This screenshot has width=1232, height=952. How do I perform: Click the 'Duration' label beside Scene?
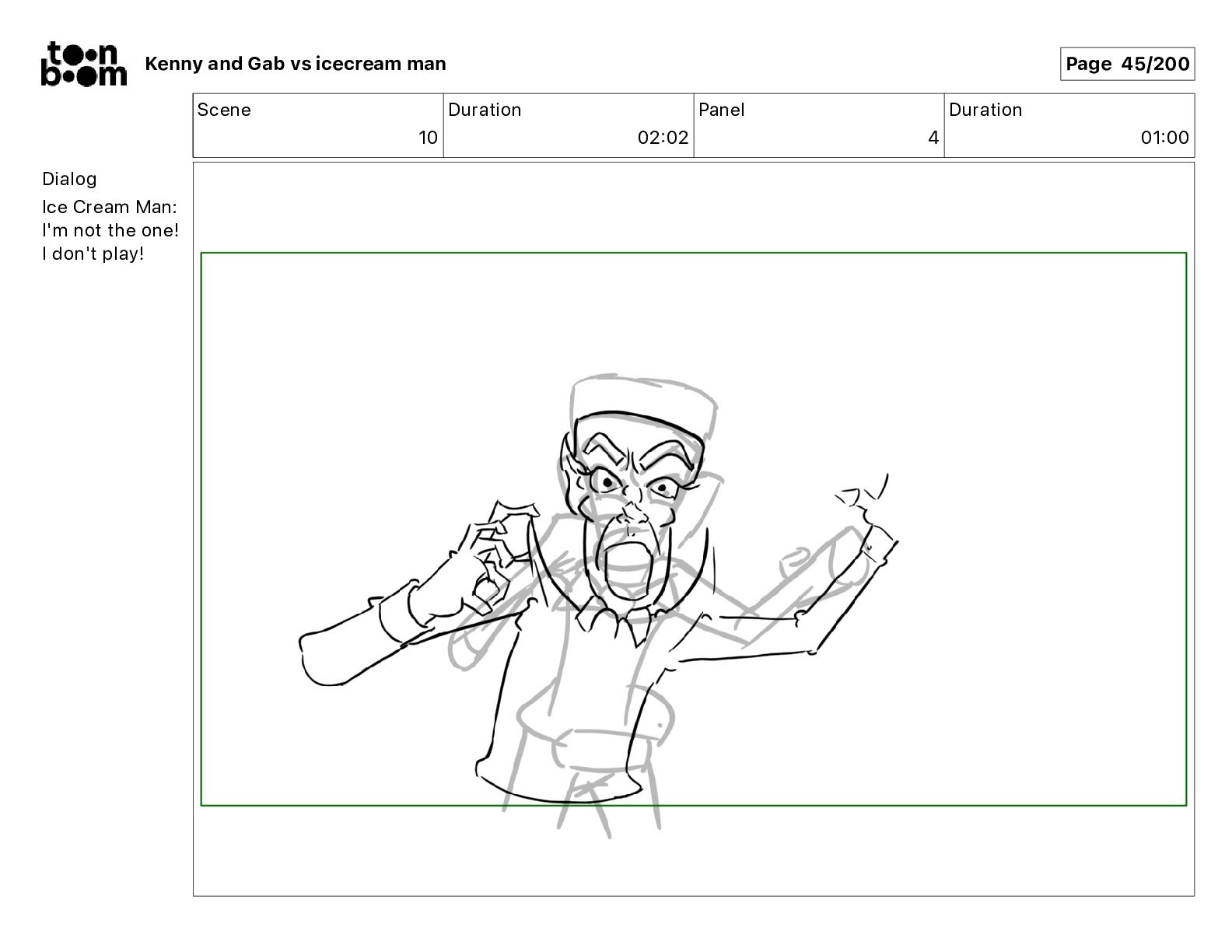(x=485, y=110)
